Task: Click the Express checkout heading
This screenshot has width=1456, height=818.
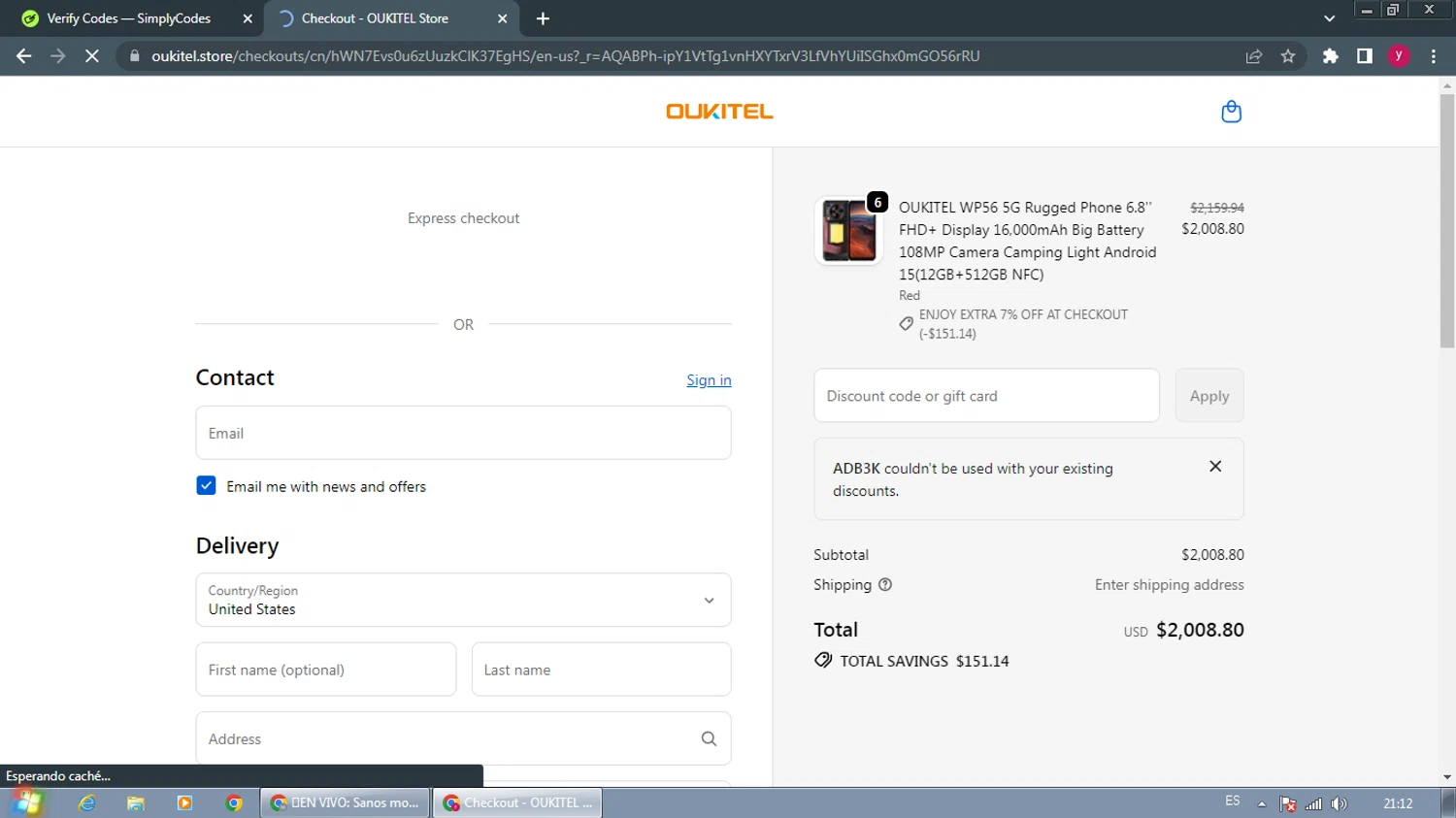Action: (x=463, y=218)
